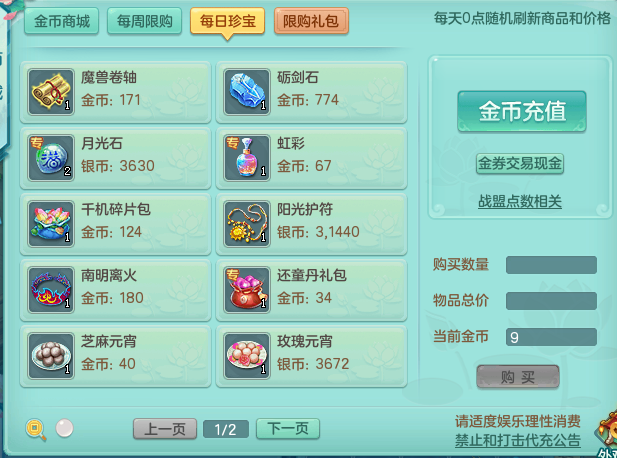The image size is (617, 458).
Task: Open the 禁止和打击代充公告 notice link
Action: point(517,440)
